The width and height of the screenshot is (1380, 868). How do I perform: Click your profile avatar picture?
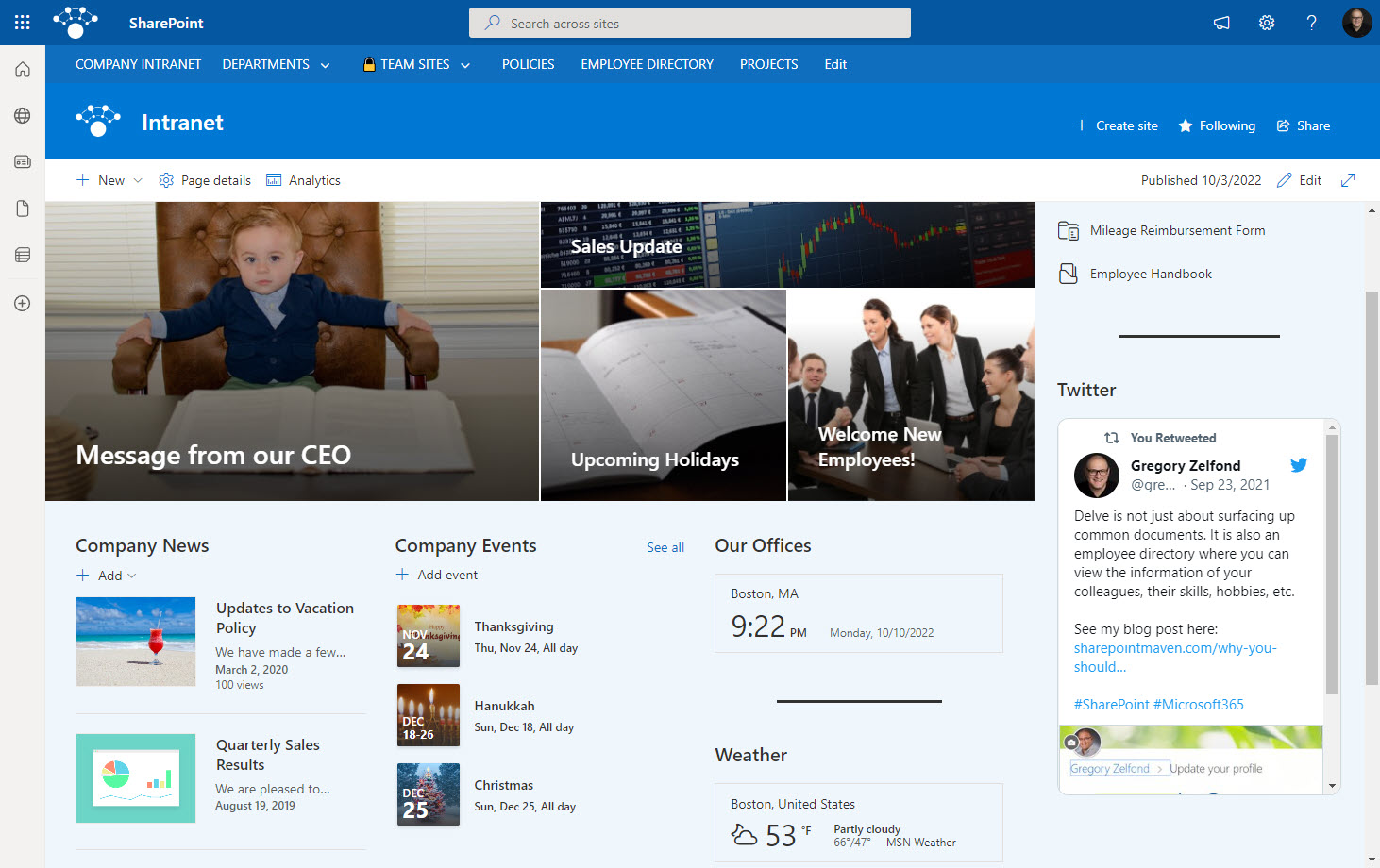(1356, 22)
